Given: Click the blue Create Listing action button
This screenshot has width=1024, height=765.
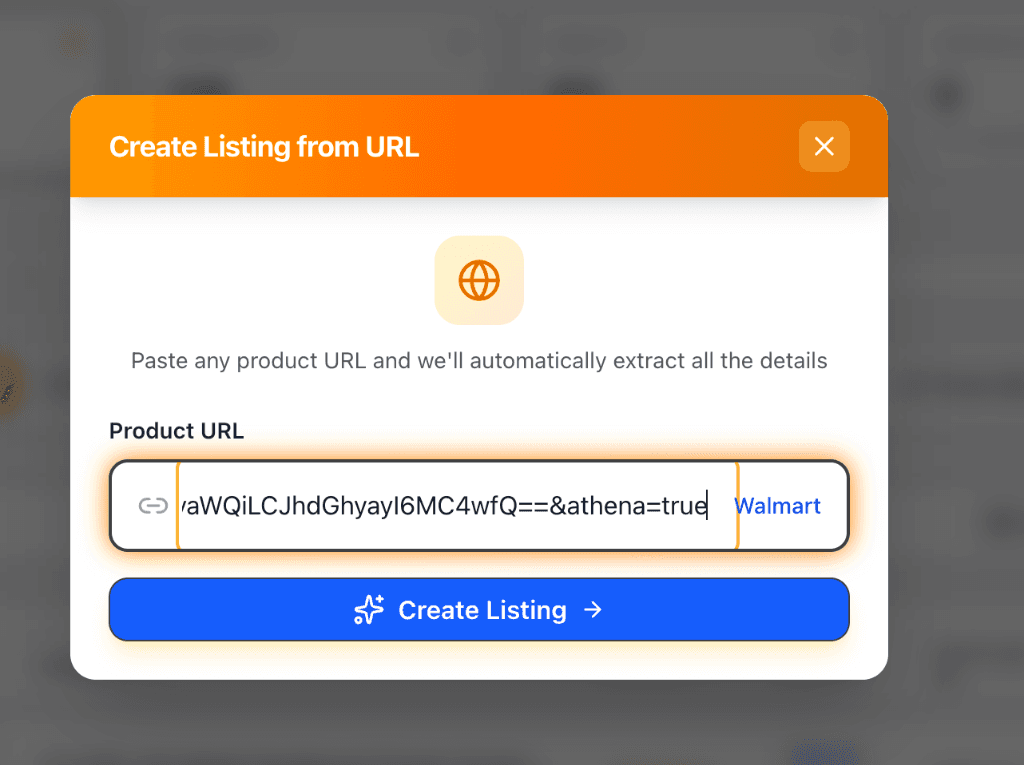Looking at the screenshot, I should click(x=479, y=609).
